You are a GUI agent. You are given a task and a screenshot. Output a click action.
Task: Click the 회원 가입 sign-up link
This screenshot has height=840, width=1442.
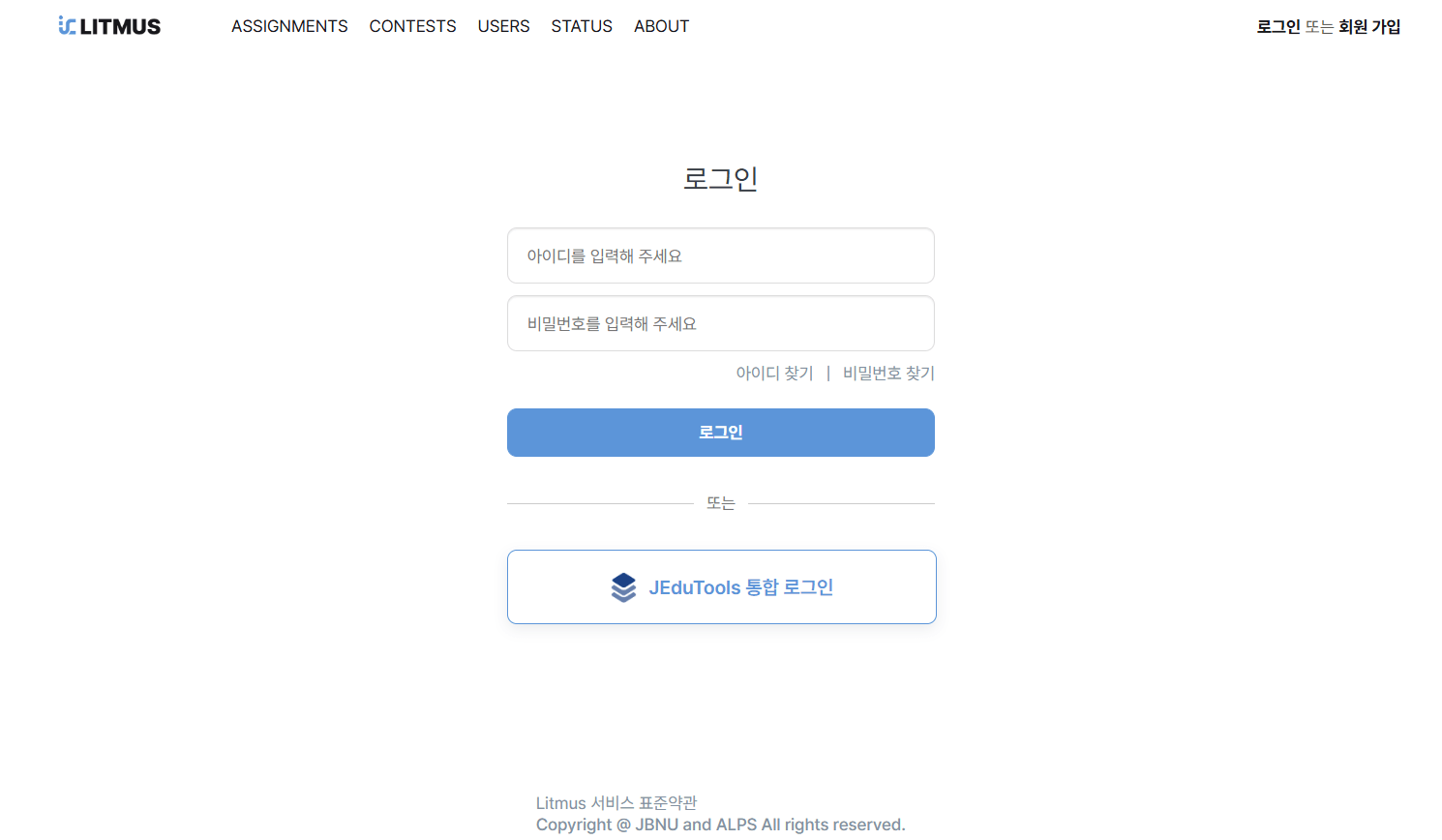tap(1369, 26)
